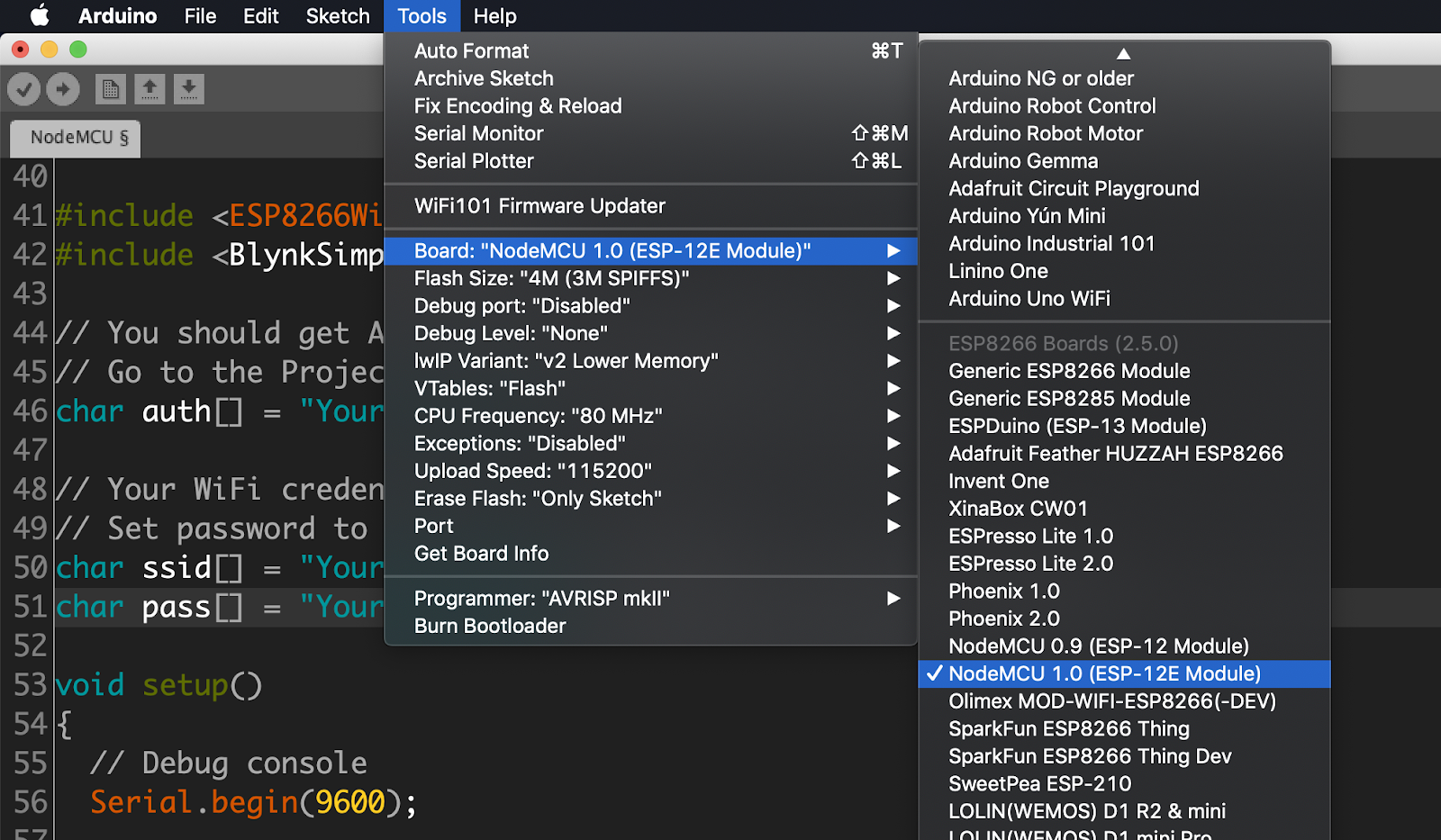The width and height of the screenshot is (1441, 840).
Task: Click the Verify checkmark toolbar icon
Action: tap(24, 89)
